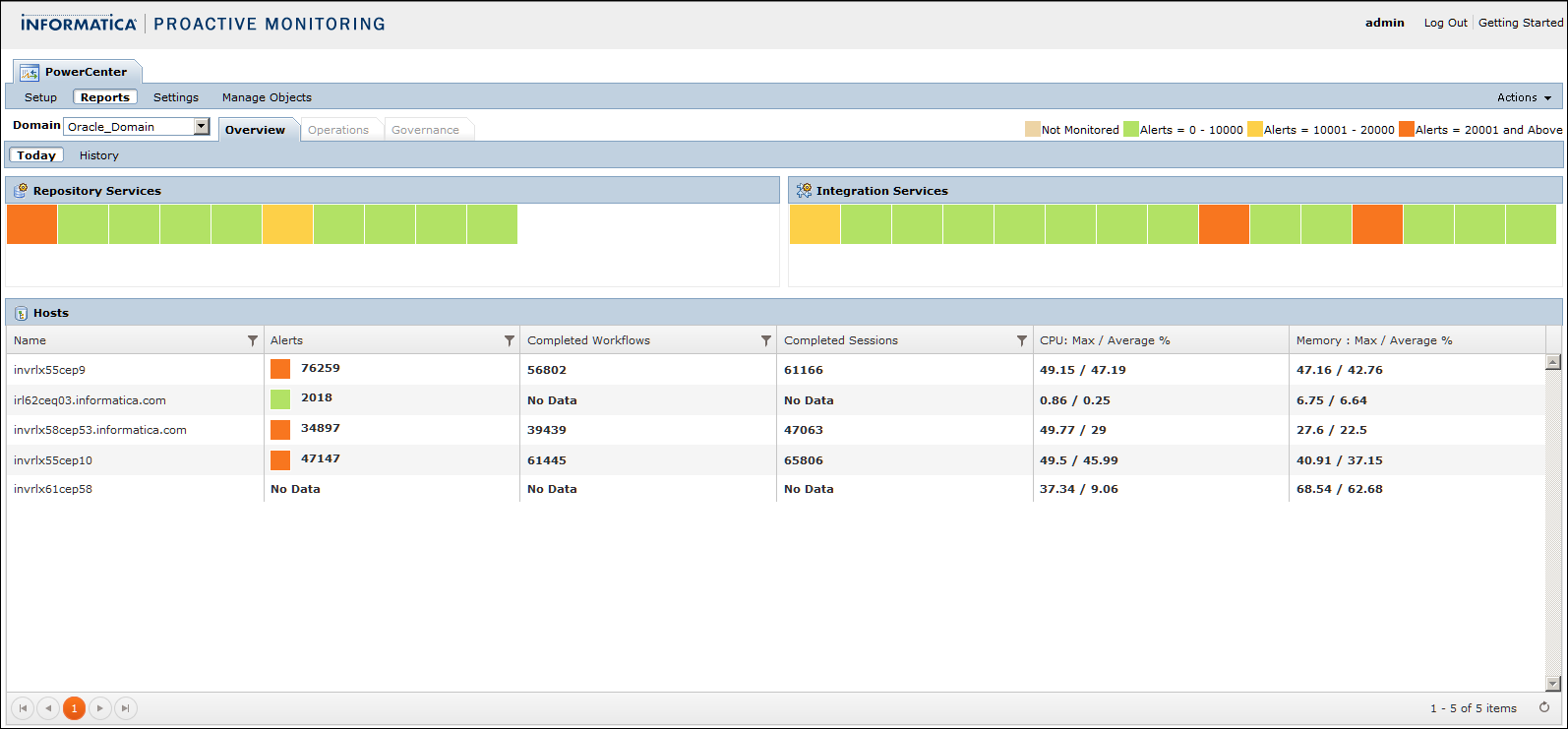Open the Settings menu item
The height and width of the screenshot is (729, 1568).
coord(176,97)
